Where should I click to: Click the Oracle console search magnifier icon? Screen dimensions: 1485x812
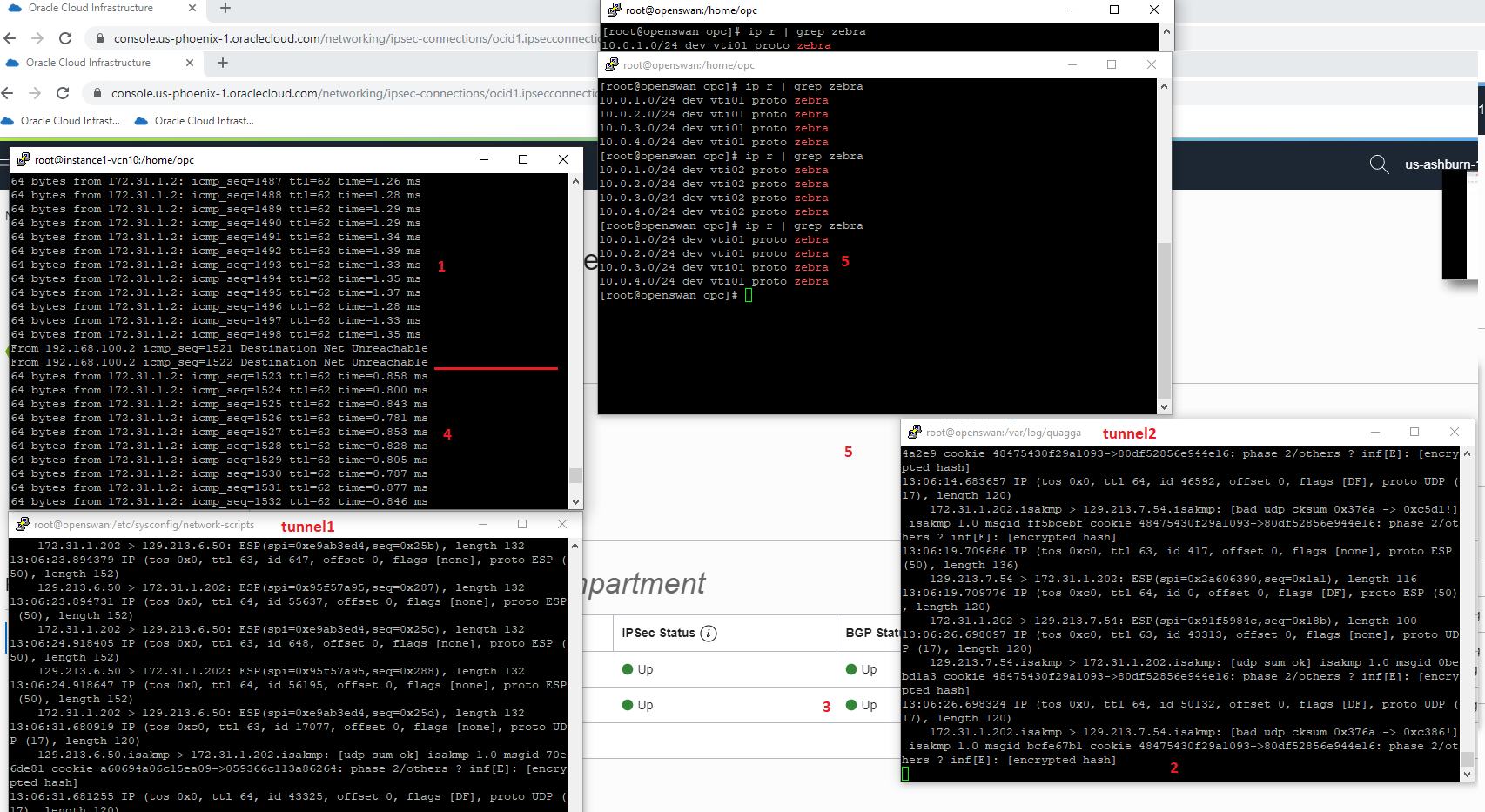[x=1379, y=164]
